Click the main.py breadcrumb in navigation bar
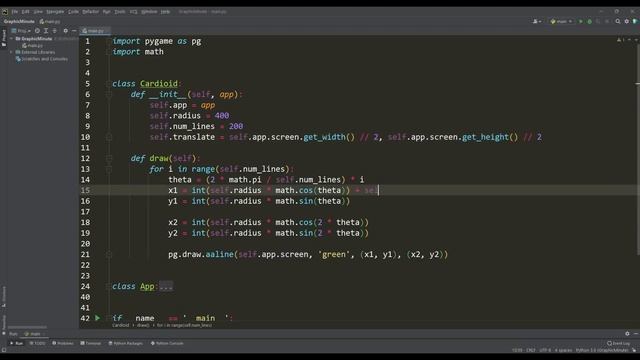 (50, 21)
